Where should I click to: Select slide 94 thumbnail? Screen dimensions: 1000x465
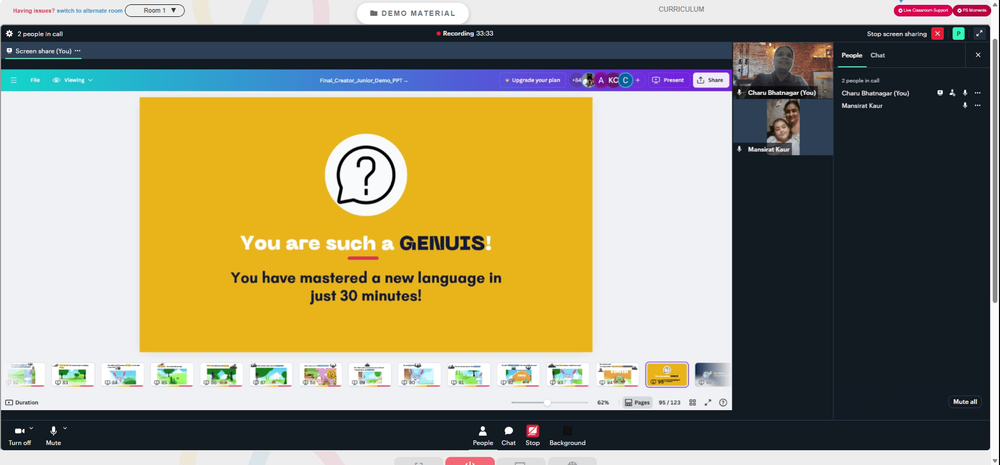coord(617,374)
